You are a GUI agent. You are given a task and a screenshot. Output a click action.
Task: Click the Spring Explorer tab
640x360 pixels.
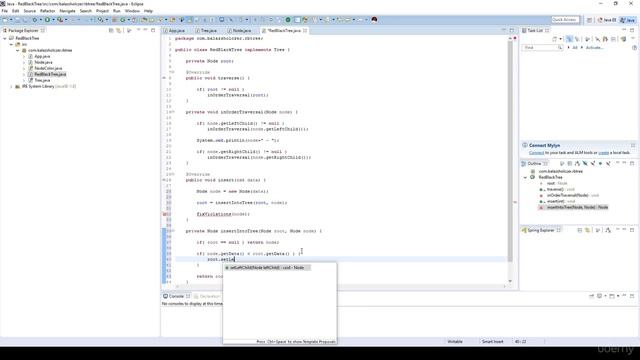[540, 231]
